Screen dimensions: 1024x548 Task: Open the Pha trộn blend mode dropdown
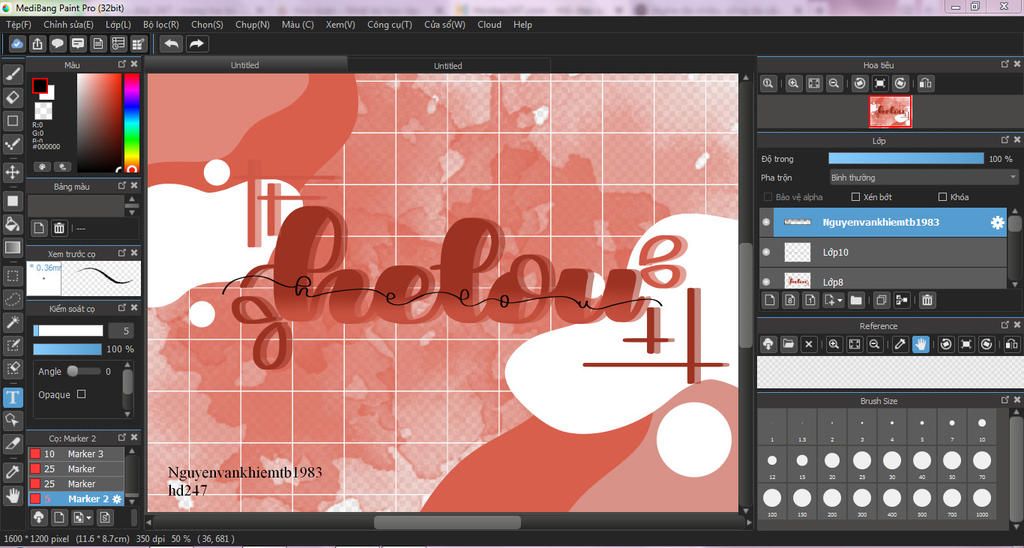click(x=923, y=177)
